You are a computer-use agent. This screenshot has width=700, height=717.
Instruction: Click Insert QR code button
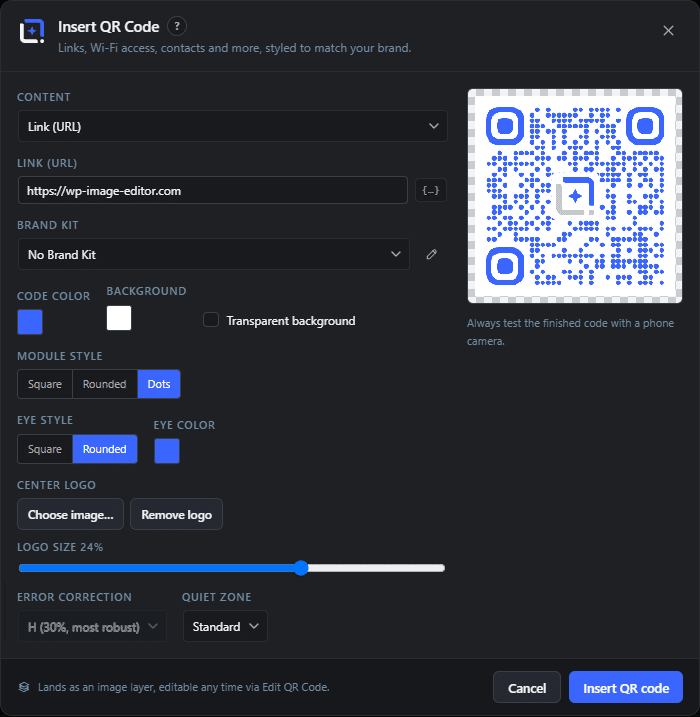click(x=626, y=688)
